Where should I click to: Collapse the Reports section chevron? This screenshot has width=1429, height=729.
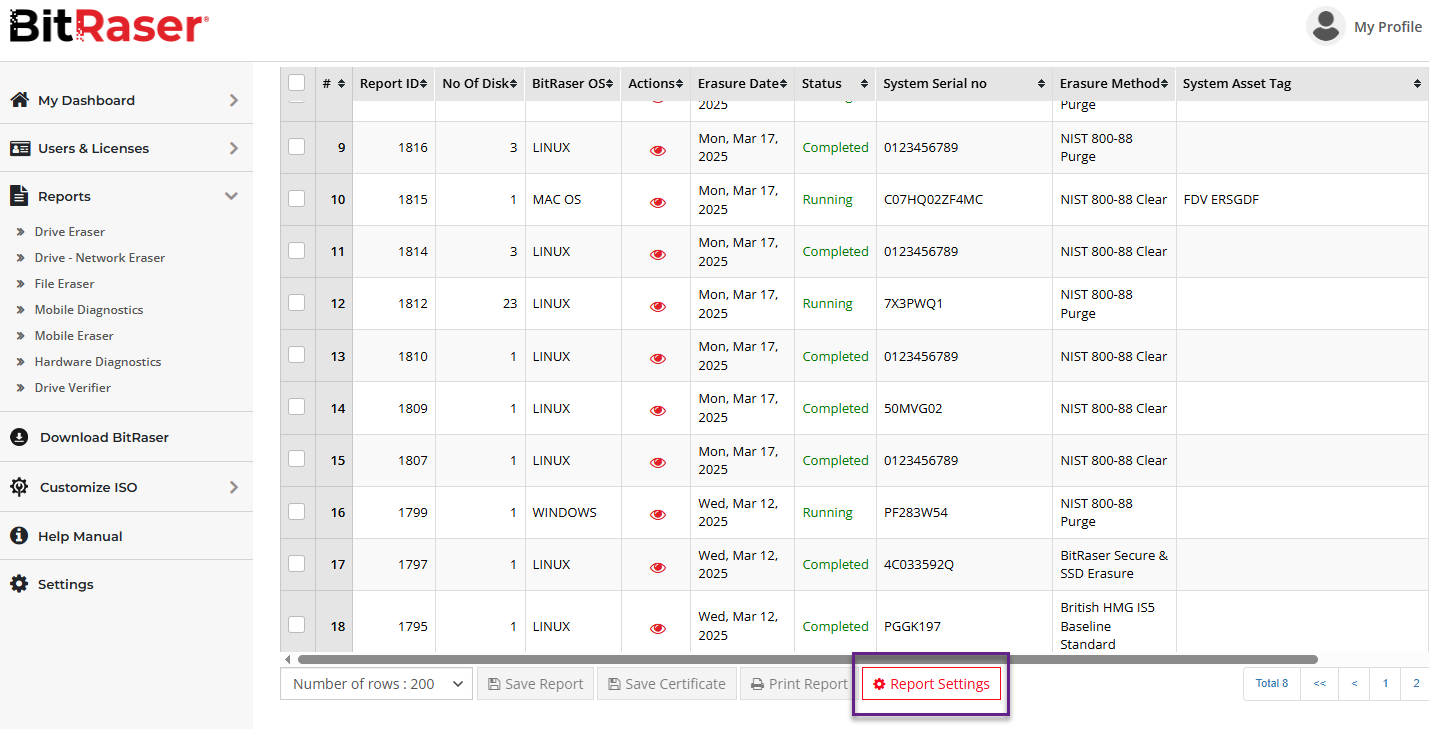[x=232, y=196]
